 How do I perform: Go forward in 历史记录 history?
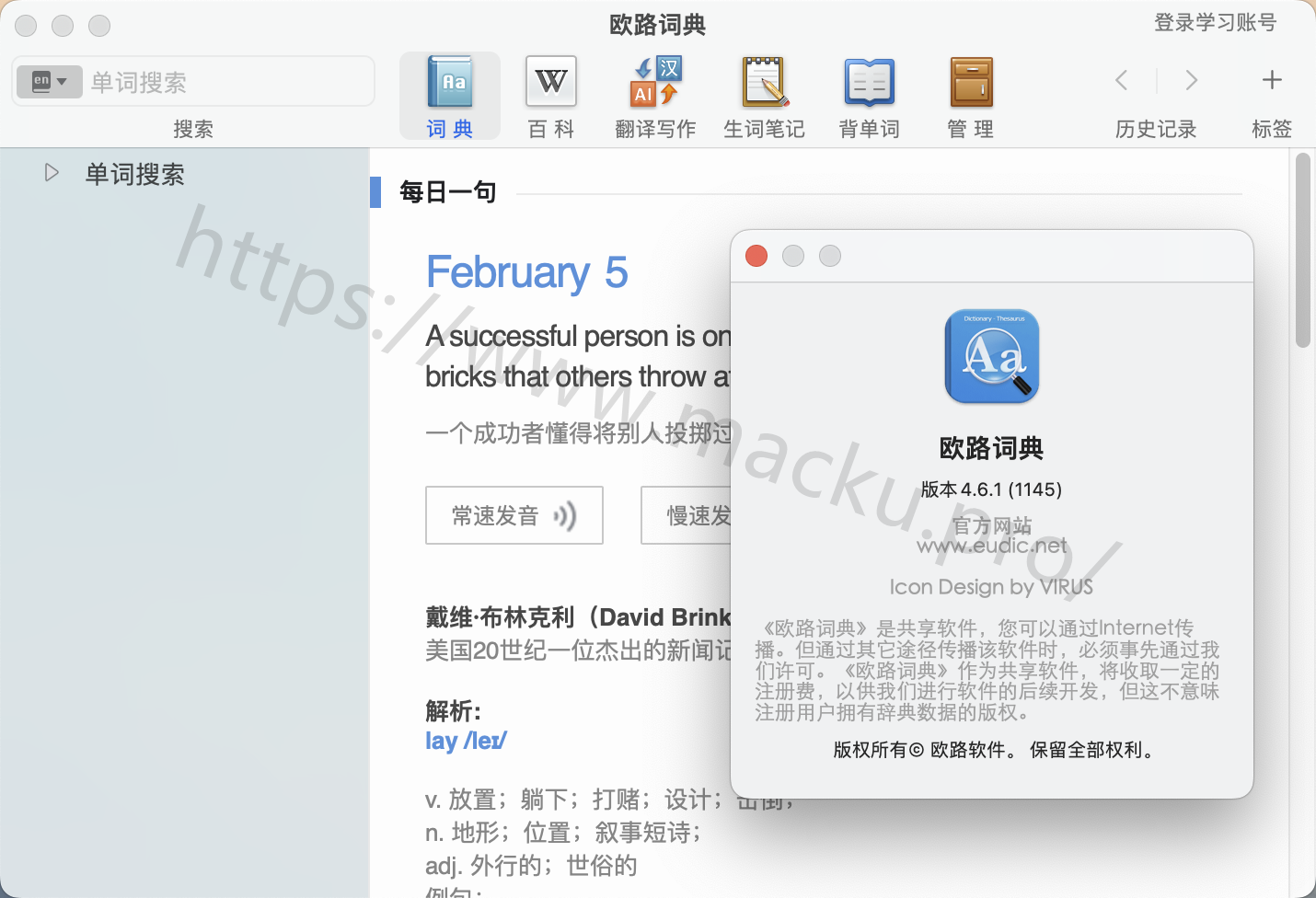[x=1191, y=80]
